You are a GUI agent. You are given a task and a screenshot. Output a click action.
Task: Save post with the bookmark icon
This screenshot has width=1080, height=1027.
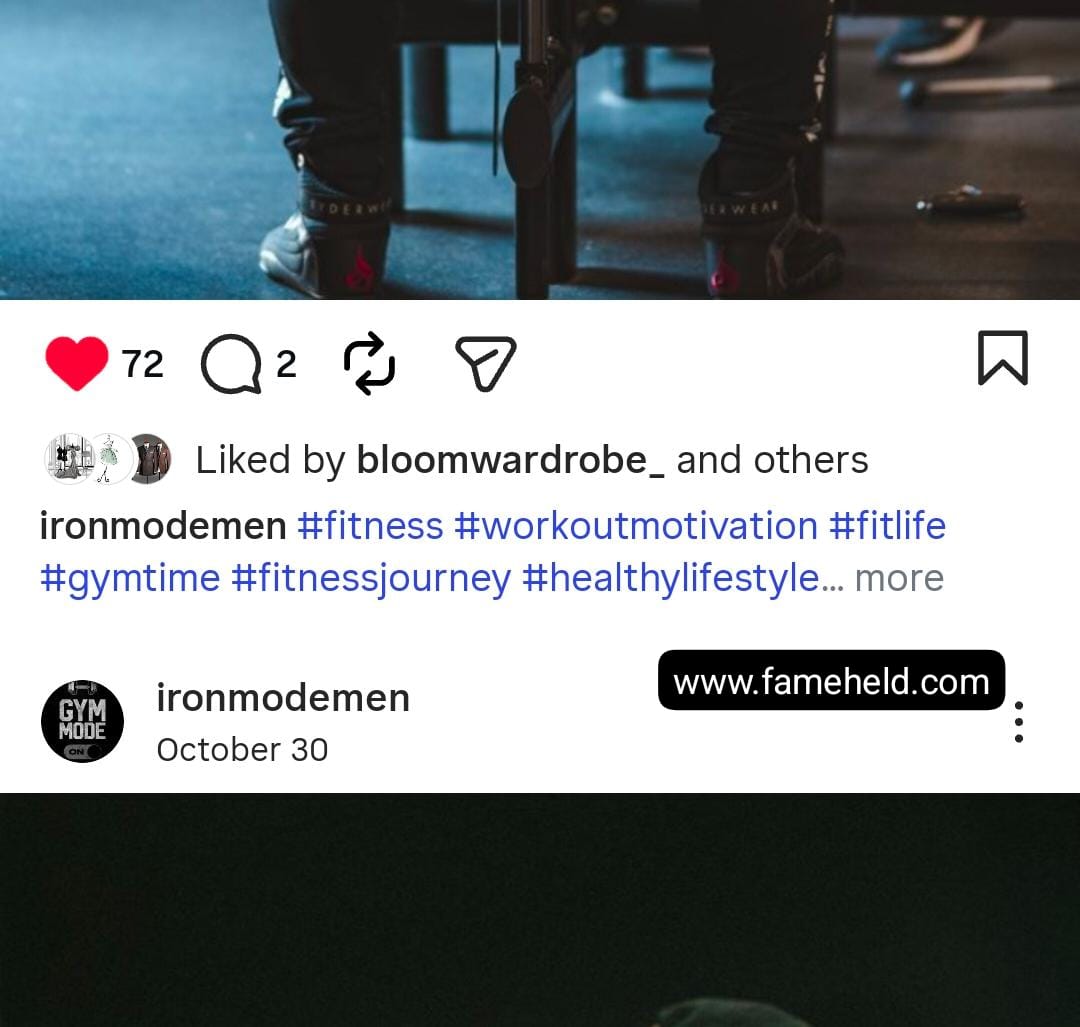point(1003,357)
